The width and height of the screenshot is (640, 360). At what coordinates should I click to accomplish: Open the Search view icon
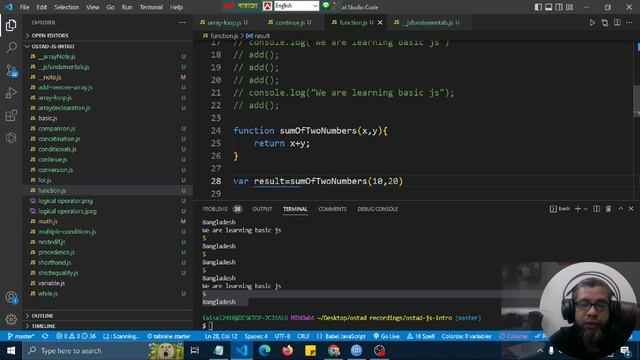[x=11, y=47]
